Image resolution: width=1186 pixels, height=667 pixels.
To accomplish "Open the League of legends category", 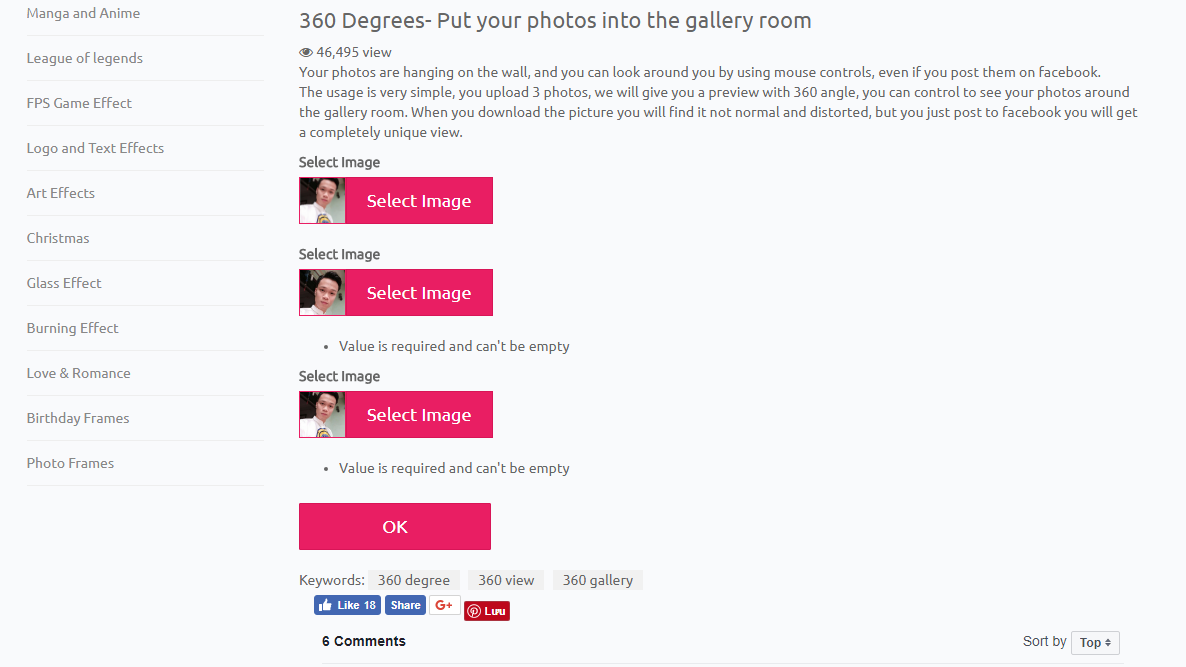I will click(x=85, y=58).
